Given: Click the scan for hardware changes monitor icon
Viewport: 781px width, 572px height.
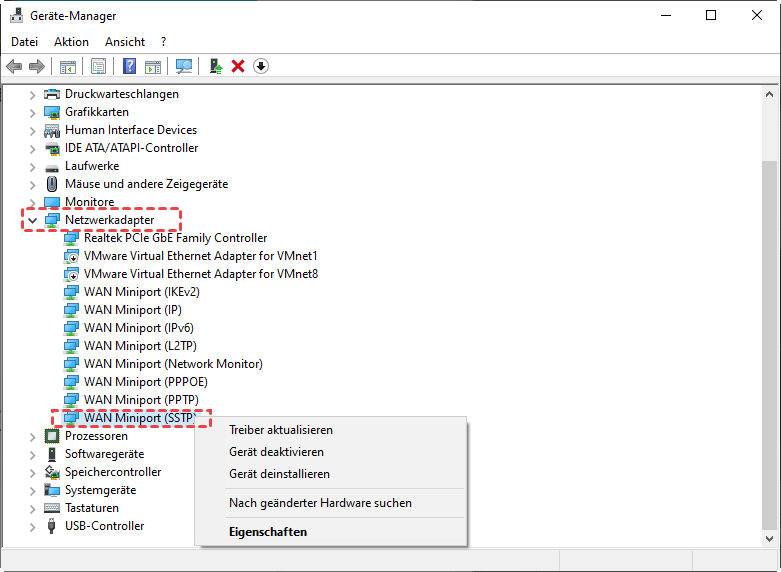Looking at the screenshot, I should (x=183, y=66).
